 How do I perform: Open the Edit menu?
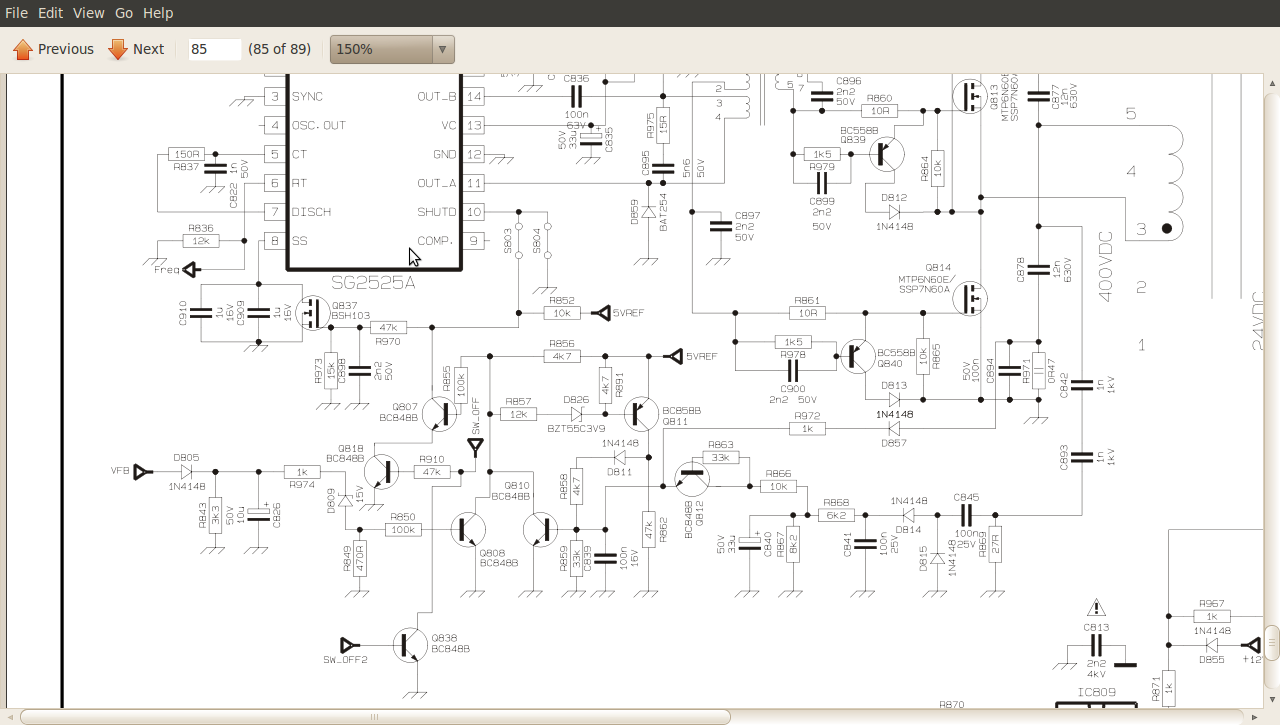point(50,13)
